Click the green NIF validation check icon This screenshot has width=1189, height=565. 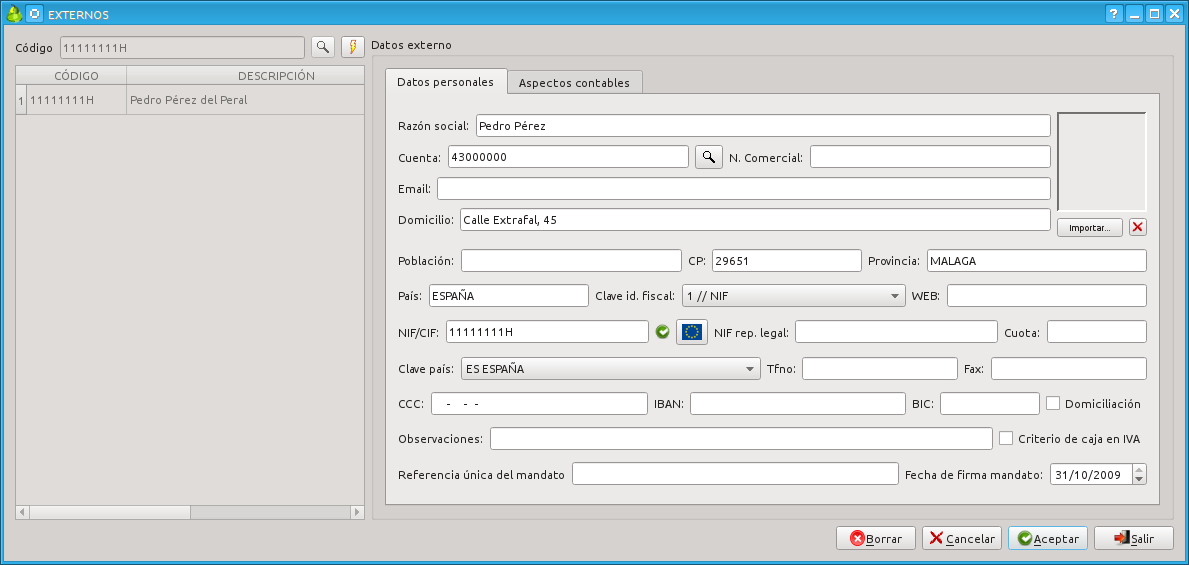663,331
